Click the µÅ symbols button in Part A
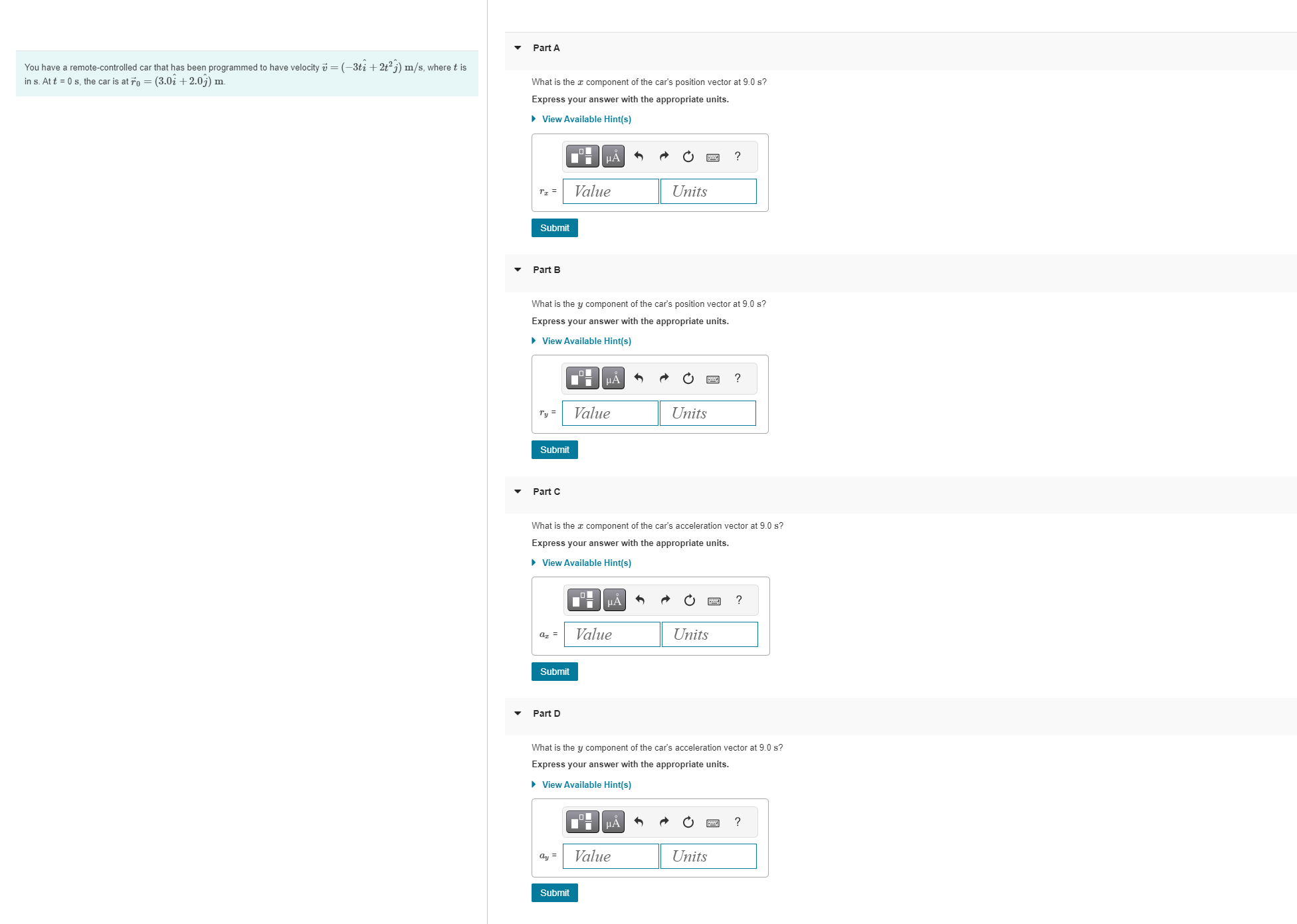Viewport: 1297px width, 924px height. pyautogui.click(x=613, y=156)
